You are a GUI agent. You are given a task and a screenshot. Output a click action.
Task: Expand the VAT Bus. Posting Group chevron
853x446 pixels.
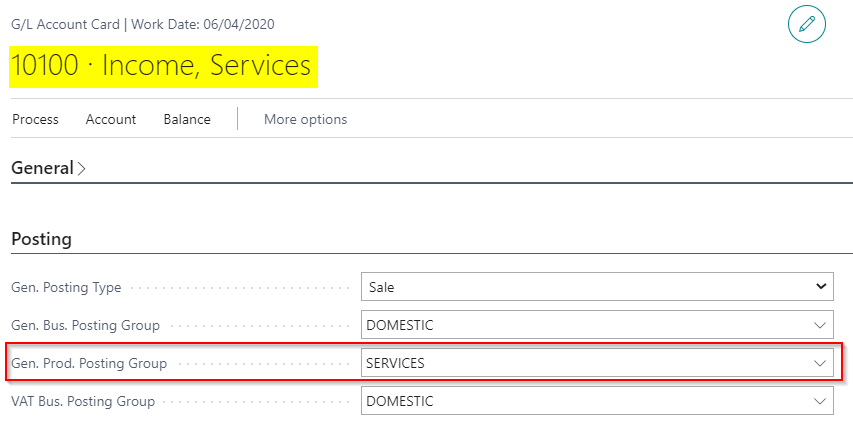820,401
